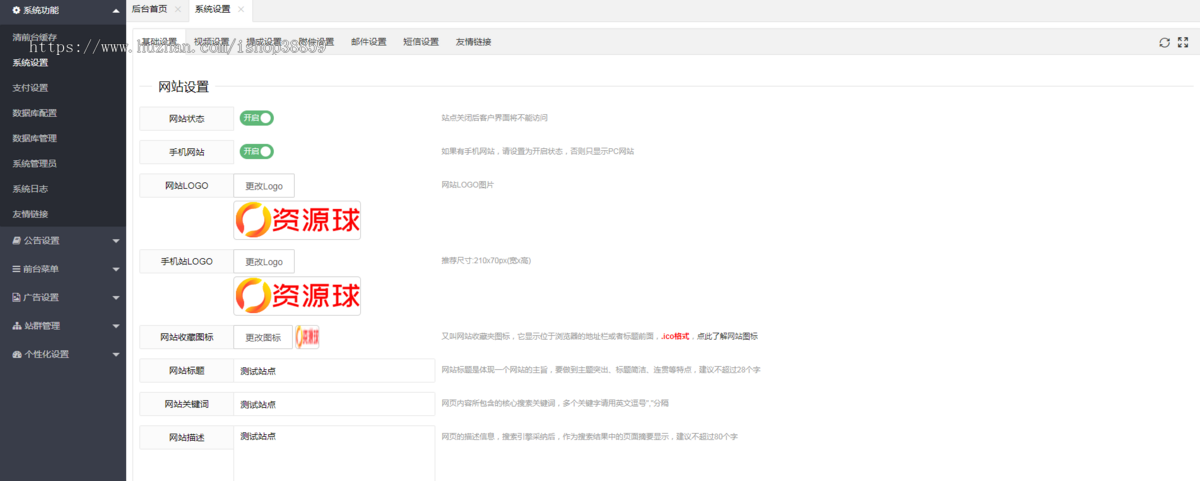Open the 视频设置 sub-tab
The height and width of the screenshot is (481, 1200).
(212, 42)
